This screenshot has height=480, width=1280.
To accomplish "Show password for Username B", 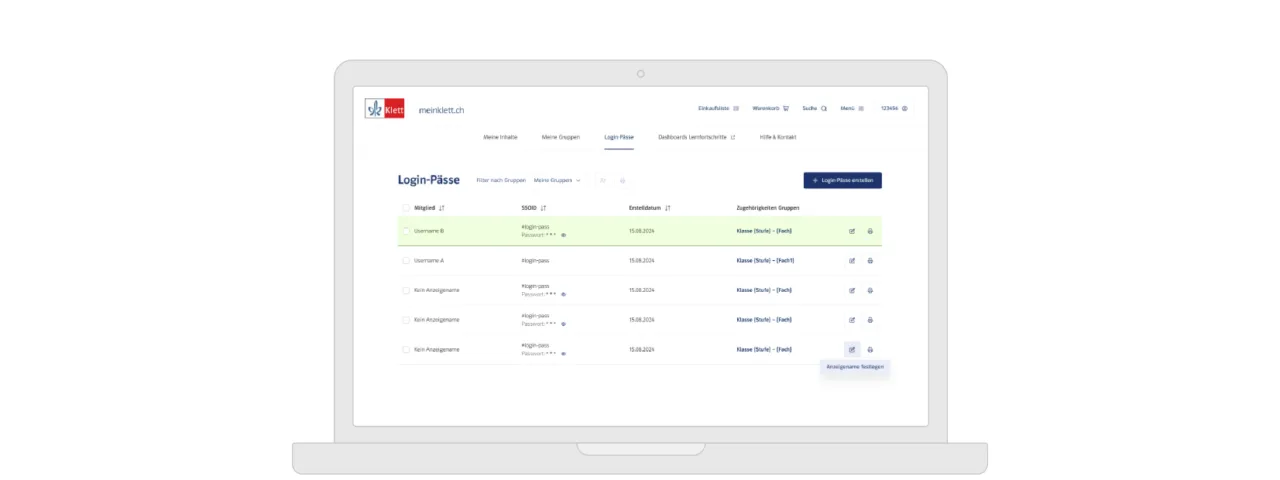I will [564, 235].
